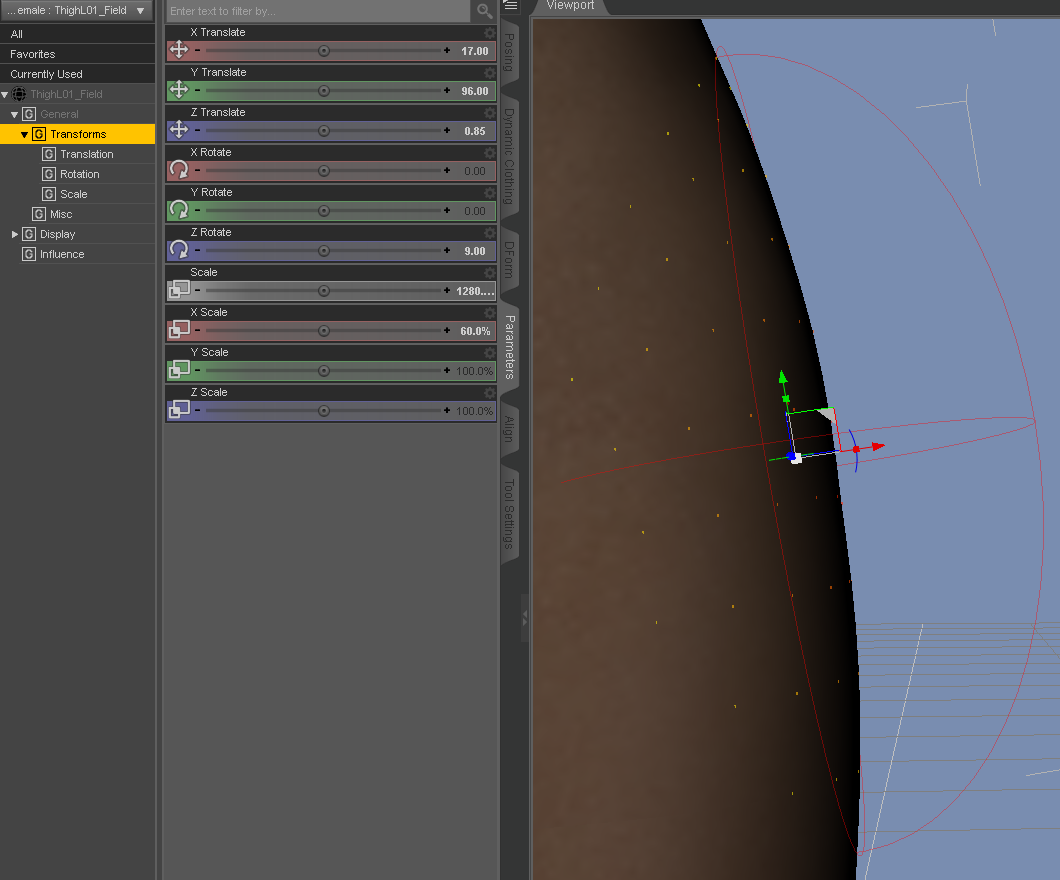Click the X Translate value 17.00
Image resolution: width=1060 pixels, height=880 pixels.
point(475,51)
